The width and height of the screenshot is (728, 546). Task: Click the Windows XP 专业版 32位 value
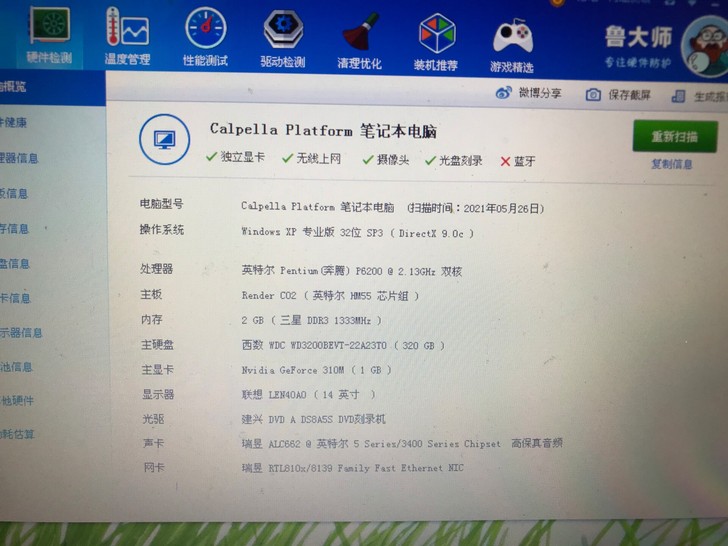point(357,232)
